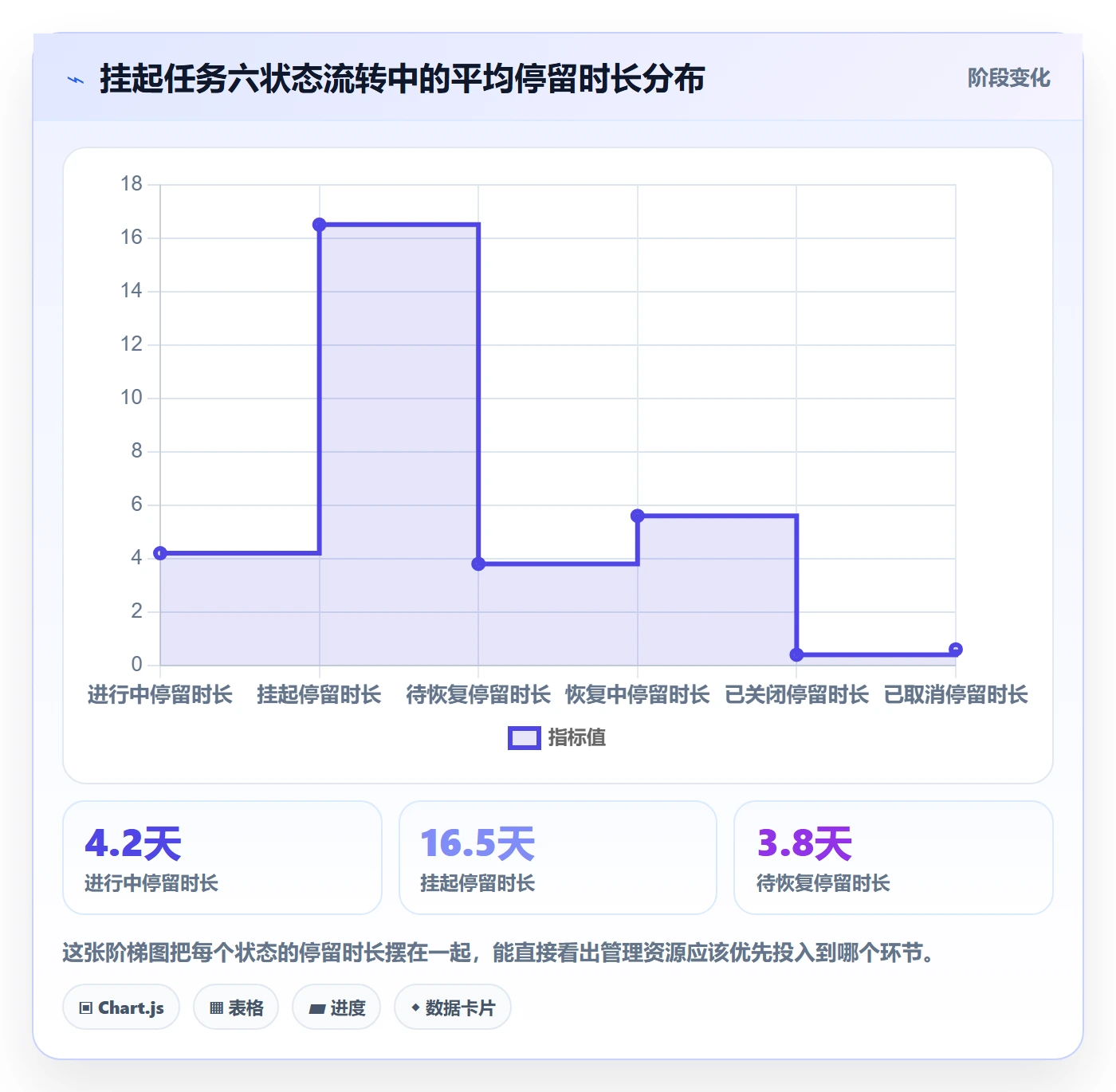The width and height of the screenshot is (1116, 1092).
Task: Click the lightning bolt icon beside the title
Action: click(76, 80)
